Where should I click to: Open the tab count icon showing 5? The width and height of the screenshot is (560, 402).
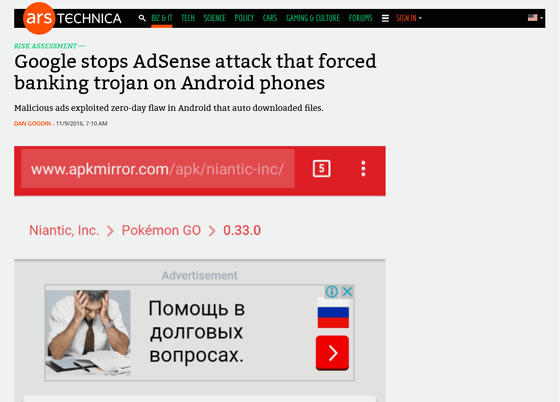[321, 169]
